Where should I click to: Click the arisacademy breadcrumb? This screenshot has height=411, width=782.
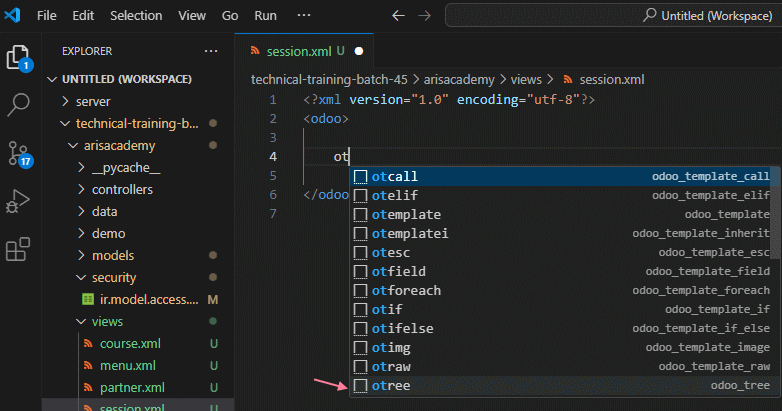(459, 79)
